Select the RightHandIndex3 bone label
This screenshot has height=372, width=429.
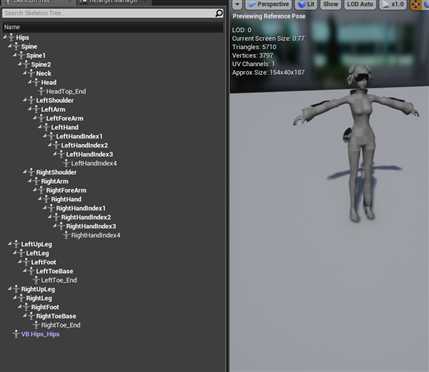tap(91, 226)
